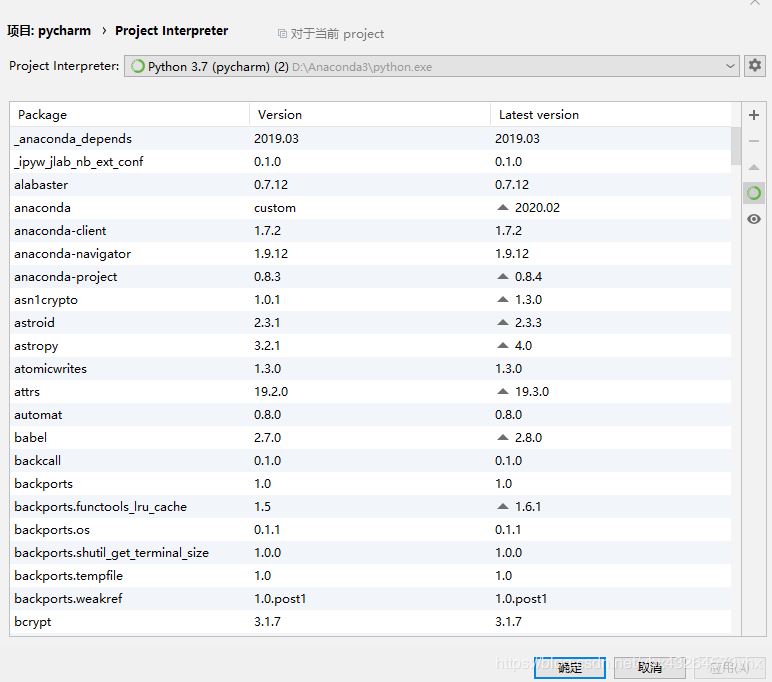
Task: Select the bcrypt package
Action: coord(370,621)
